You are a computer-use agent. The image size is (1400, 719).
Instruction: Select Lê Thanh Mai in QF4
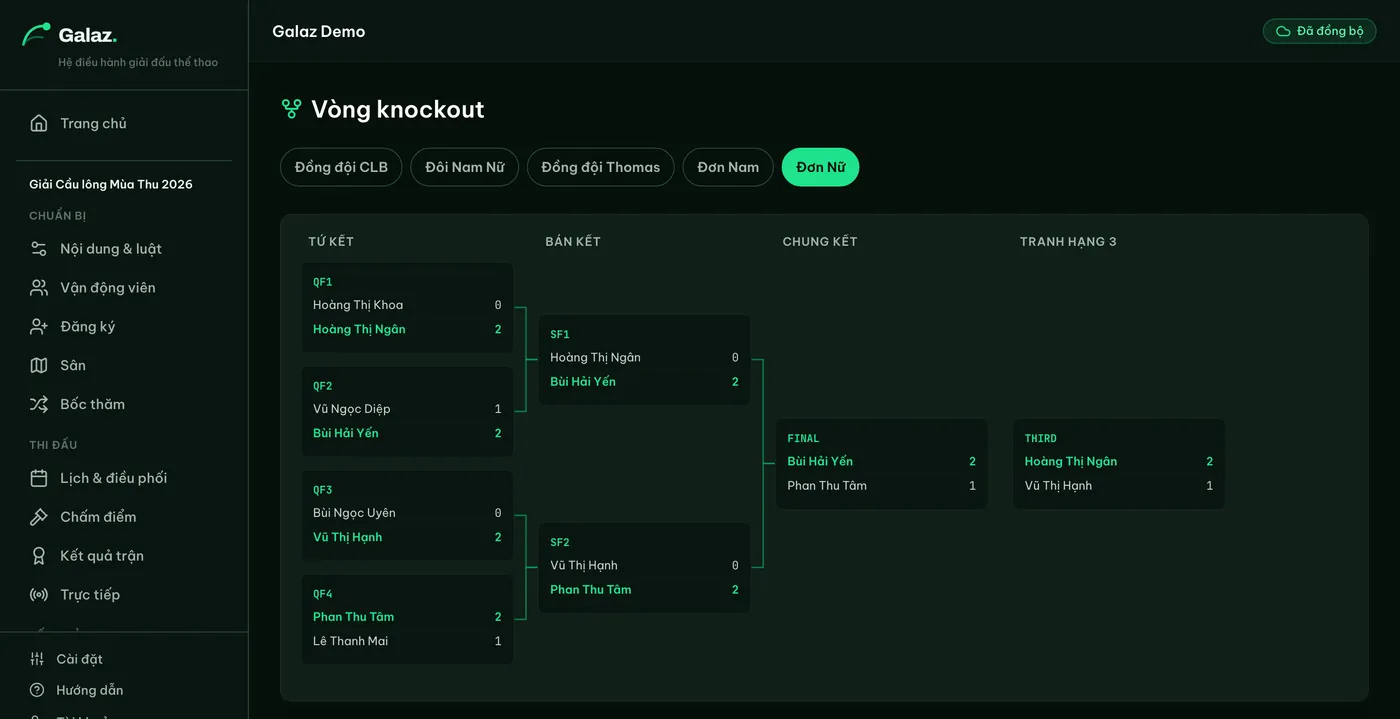pyautogui.click(x=350, y=641)
